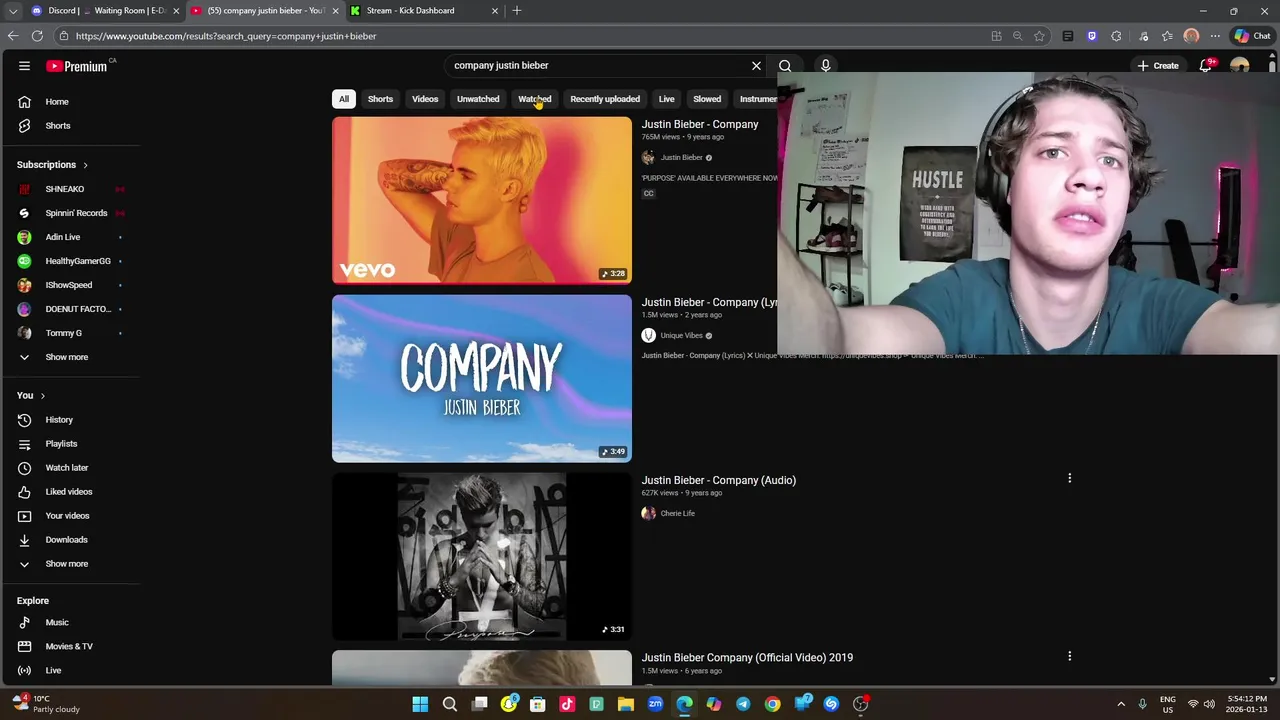Click the Cherie Life channel link
This screenshot has width=1280, height=720.
pos(678,514)
